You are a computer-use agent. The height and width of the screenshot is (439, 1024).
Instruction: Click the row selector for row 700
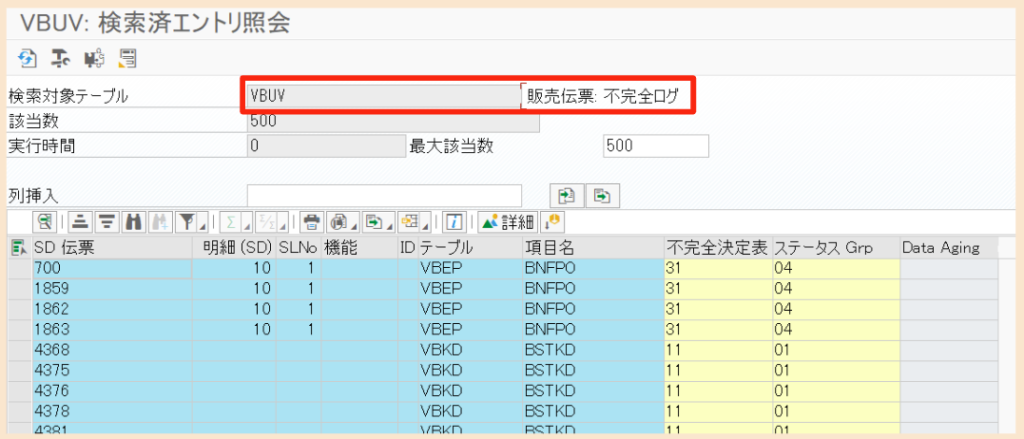tap(20, 268)
